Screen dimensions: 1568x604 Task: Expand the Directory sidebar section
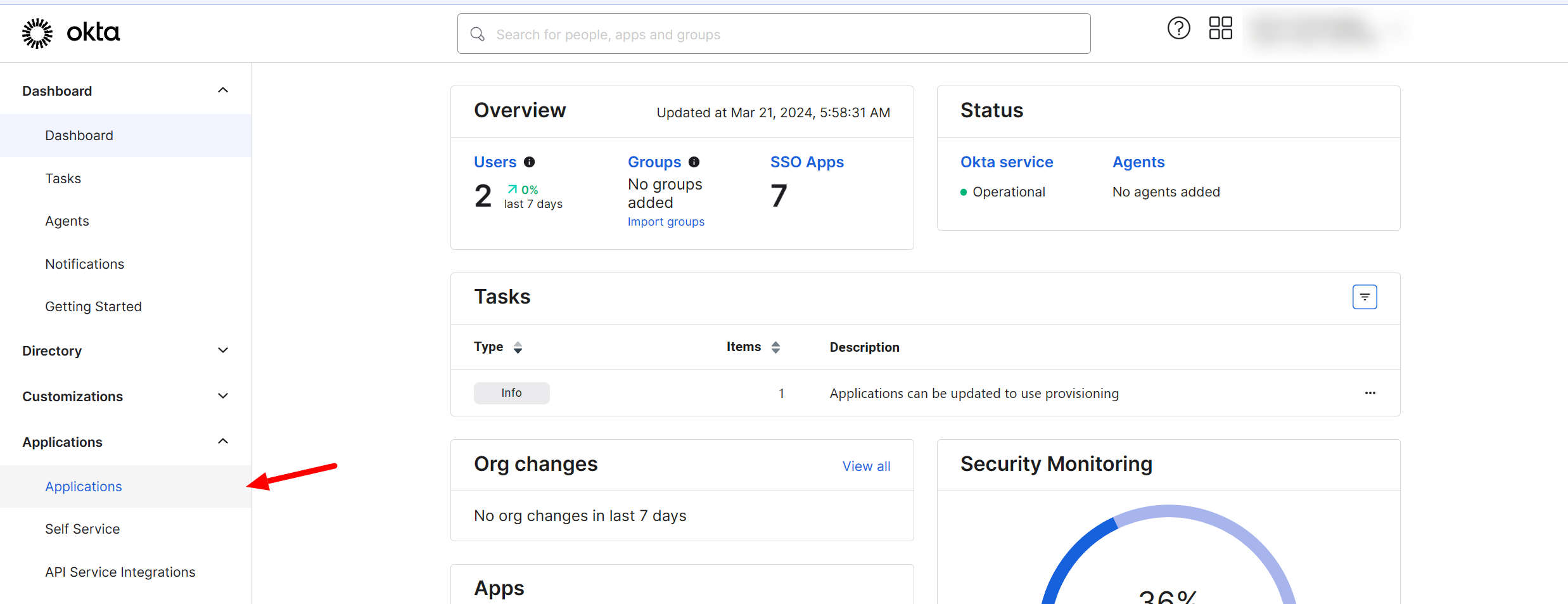[223, 350]
